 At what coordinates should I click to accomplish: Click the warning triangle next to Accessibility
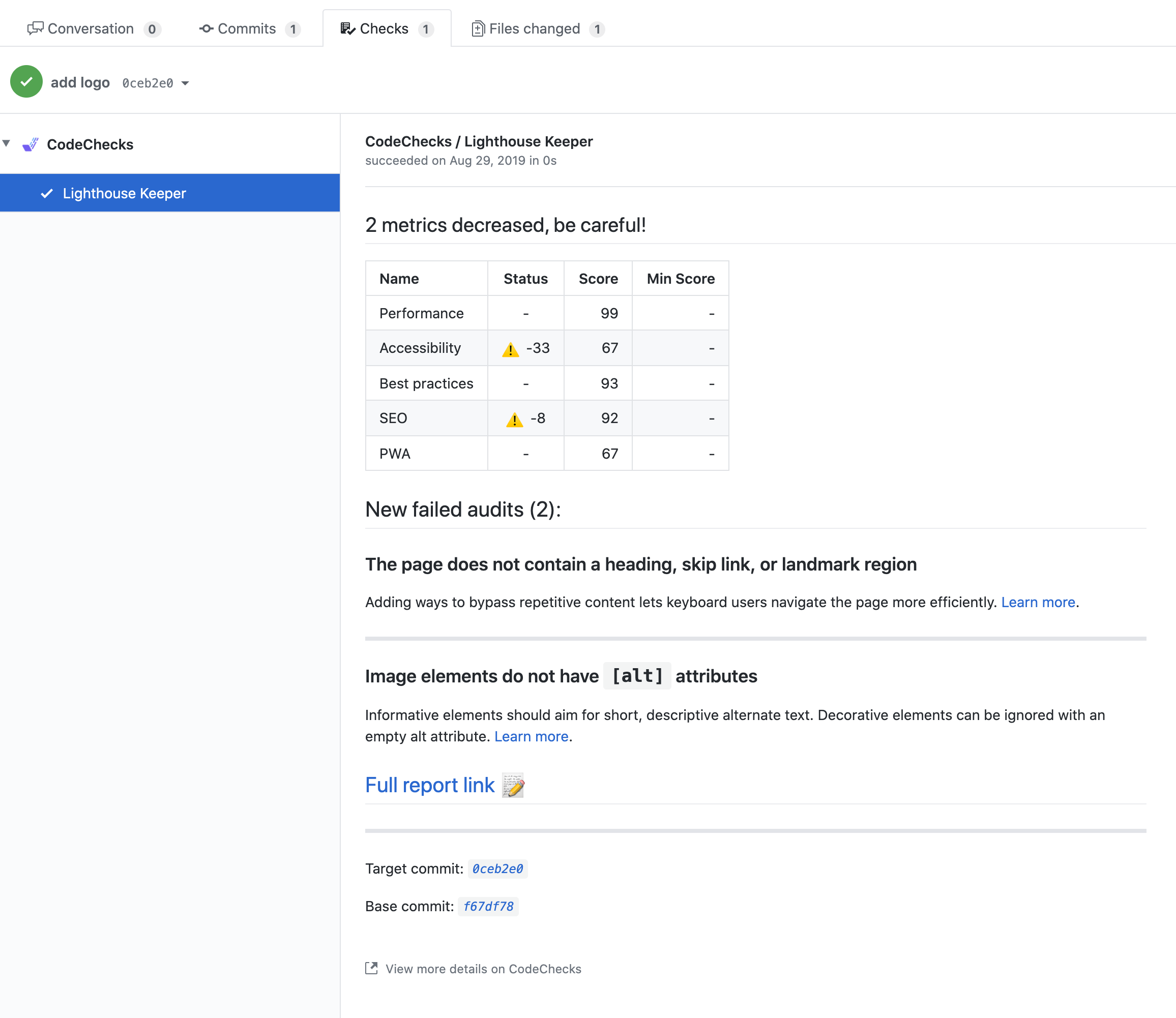click(511, 348)
